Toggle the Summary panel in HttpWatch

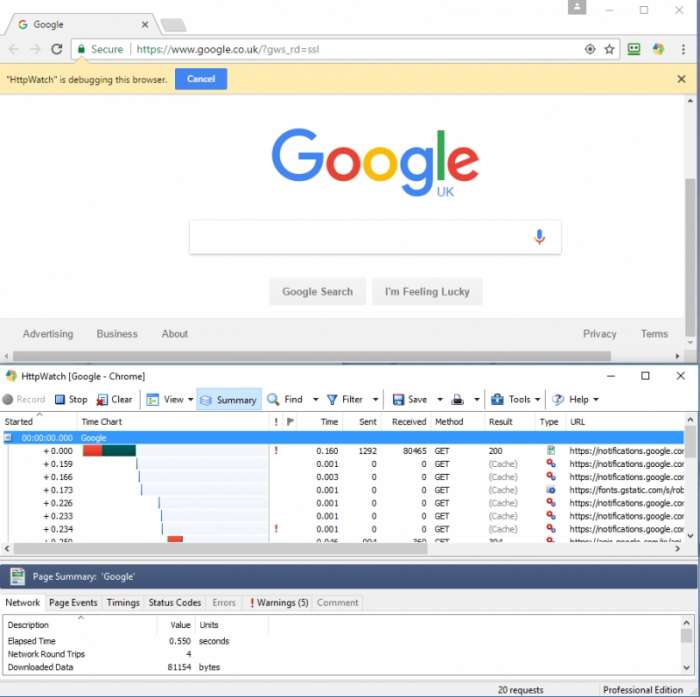tap(229, 400)
